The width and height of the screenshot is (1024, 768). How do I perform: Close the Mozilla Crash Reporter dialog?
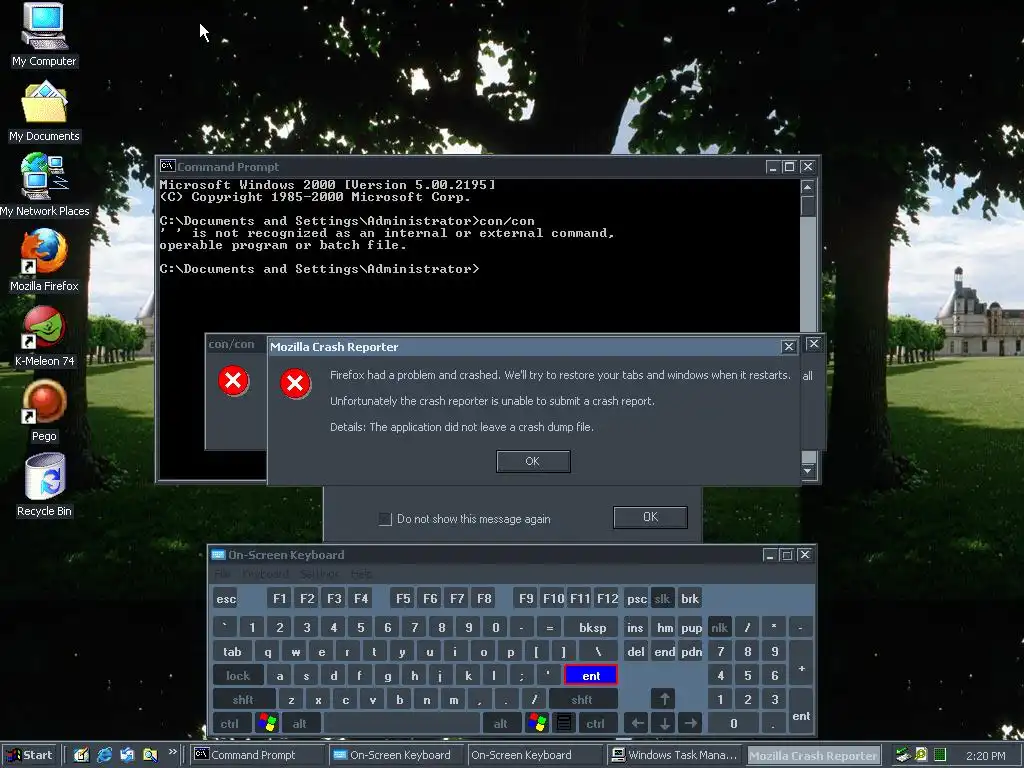point(789,347)
